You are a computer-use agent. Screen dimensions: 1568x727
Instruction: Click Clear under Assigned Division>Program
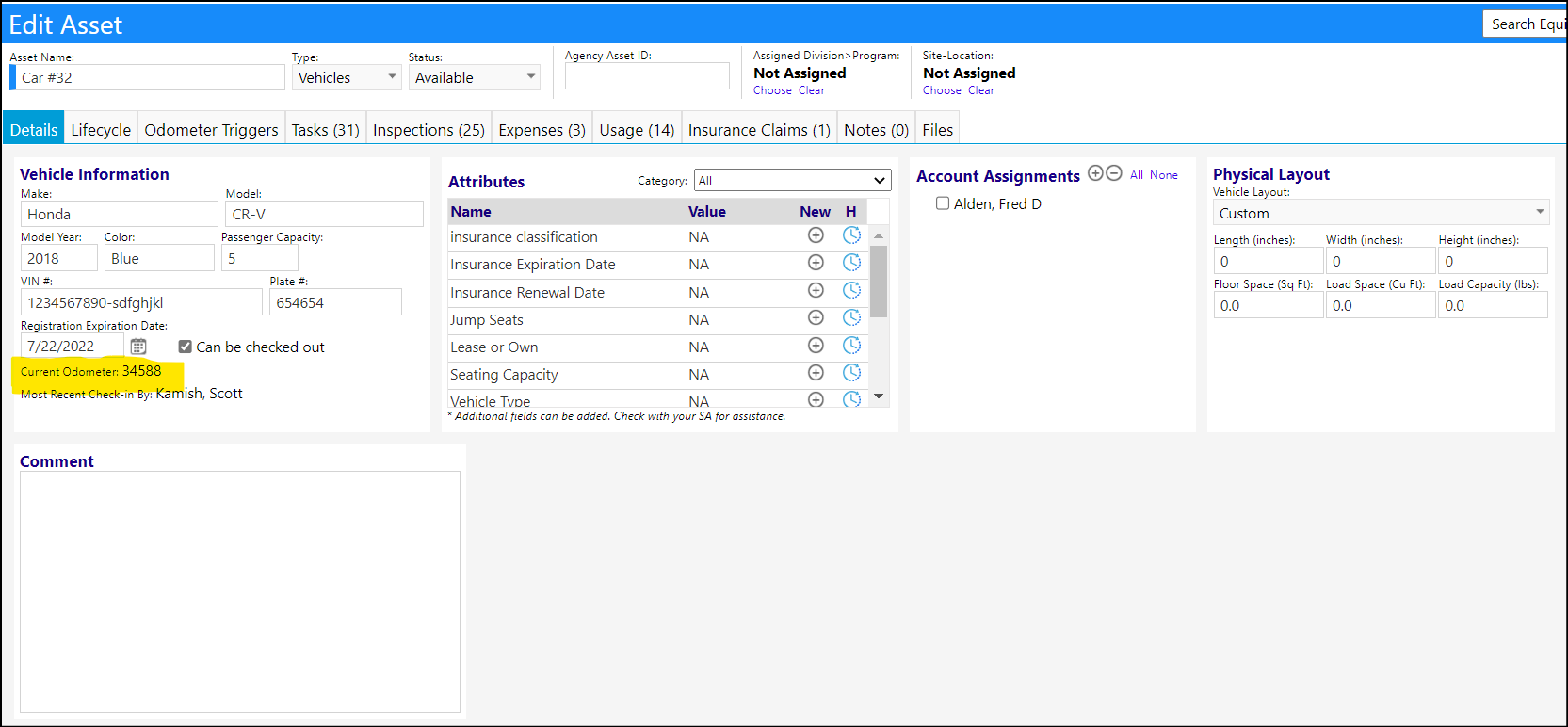point(812,90)
